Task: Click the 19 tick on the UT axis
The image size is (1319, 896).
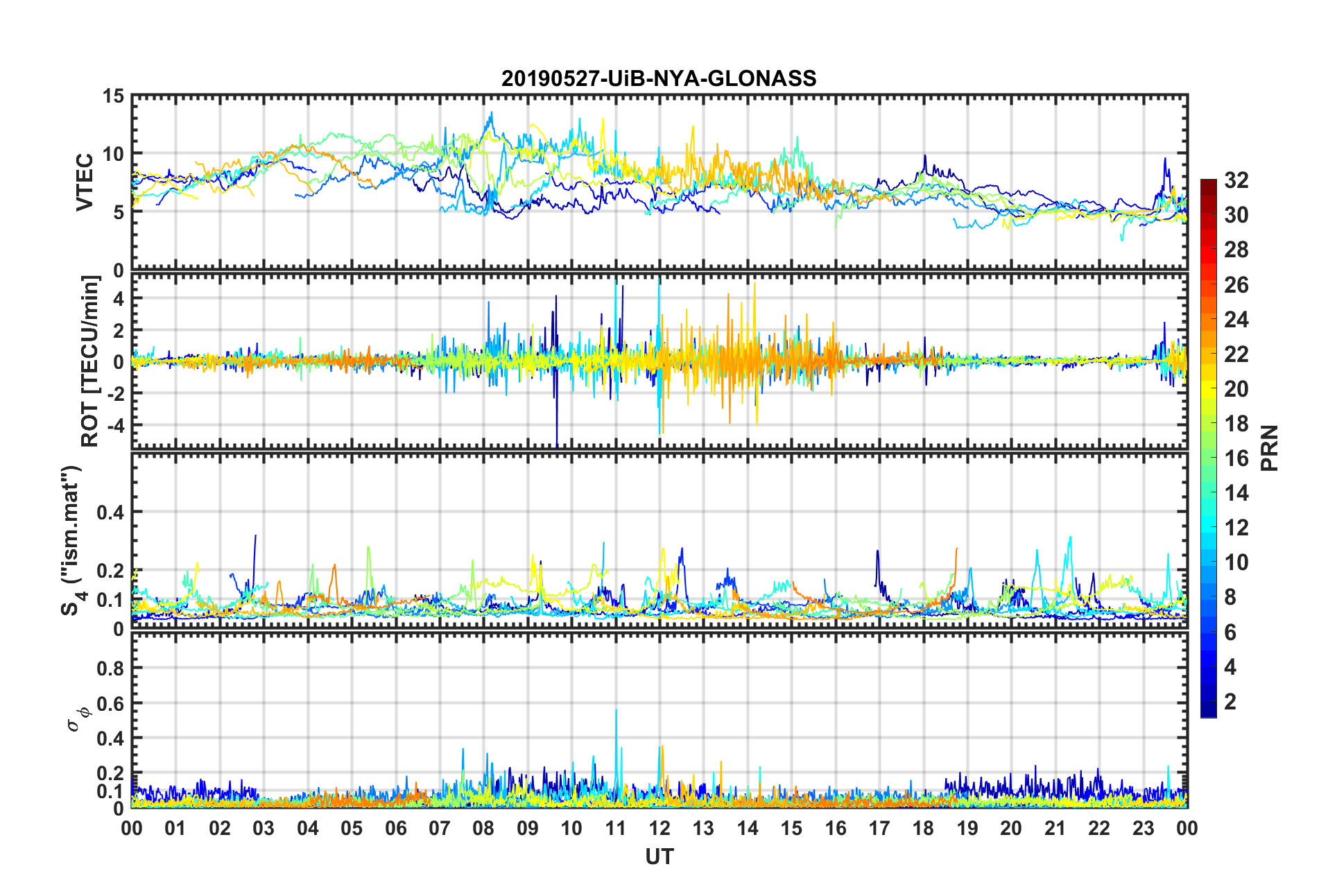Action: click(x=967, y=828)
